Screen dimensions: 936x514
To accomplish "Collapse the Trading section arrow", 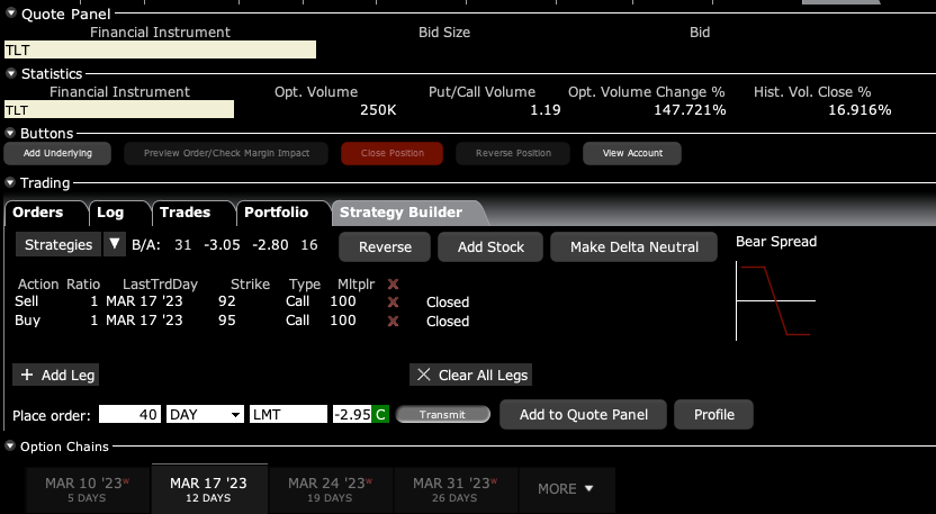I will (11, 182).
